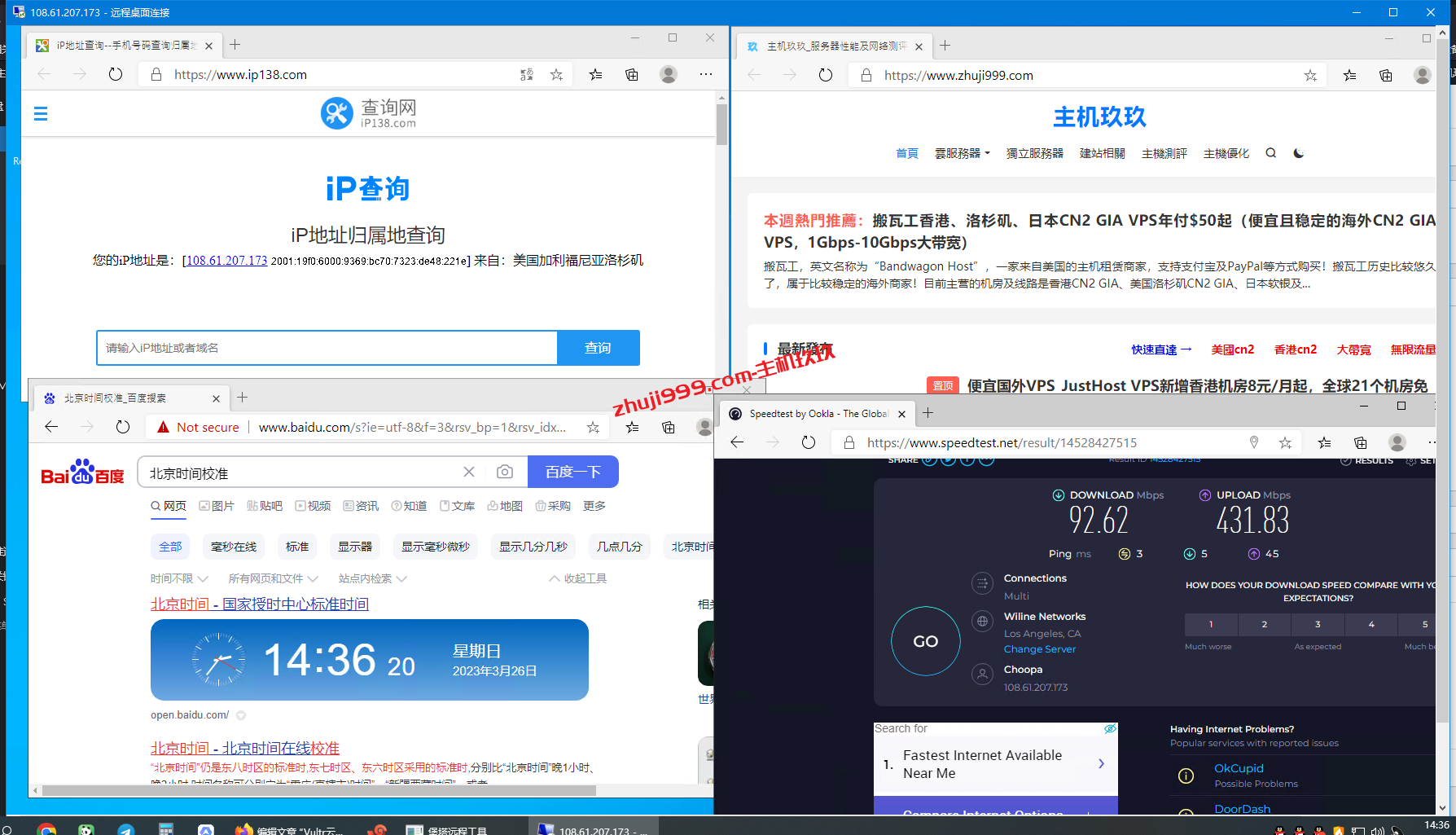Click the 百度一下 search button
Screen dimensions: 1456x835
pyautogui.click(x=573, y=472)
